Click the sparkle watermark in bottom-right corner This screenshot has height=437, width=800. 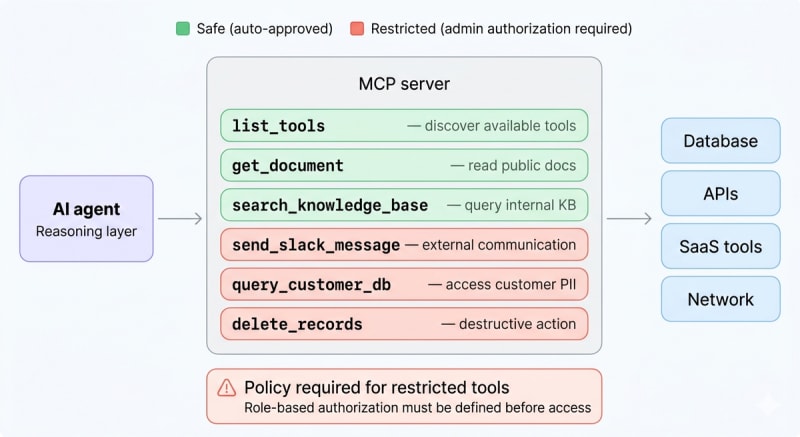coord(771,407)
